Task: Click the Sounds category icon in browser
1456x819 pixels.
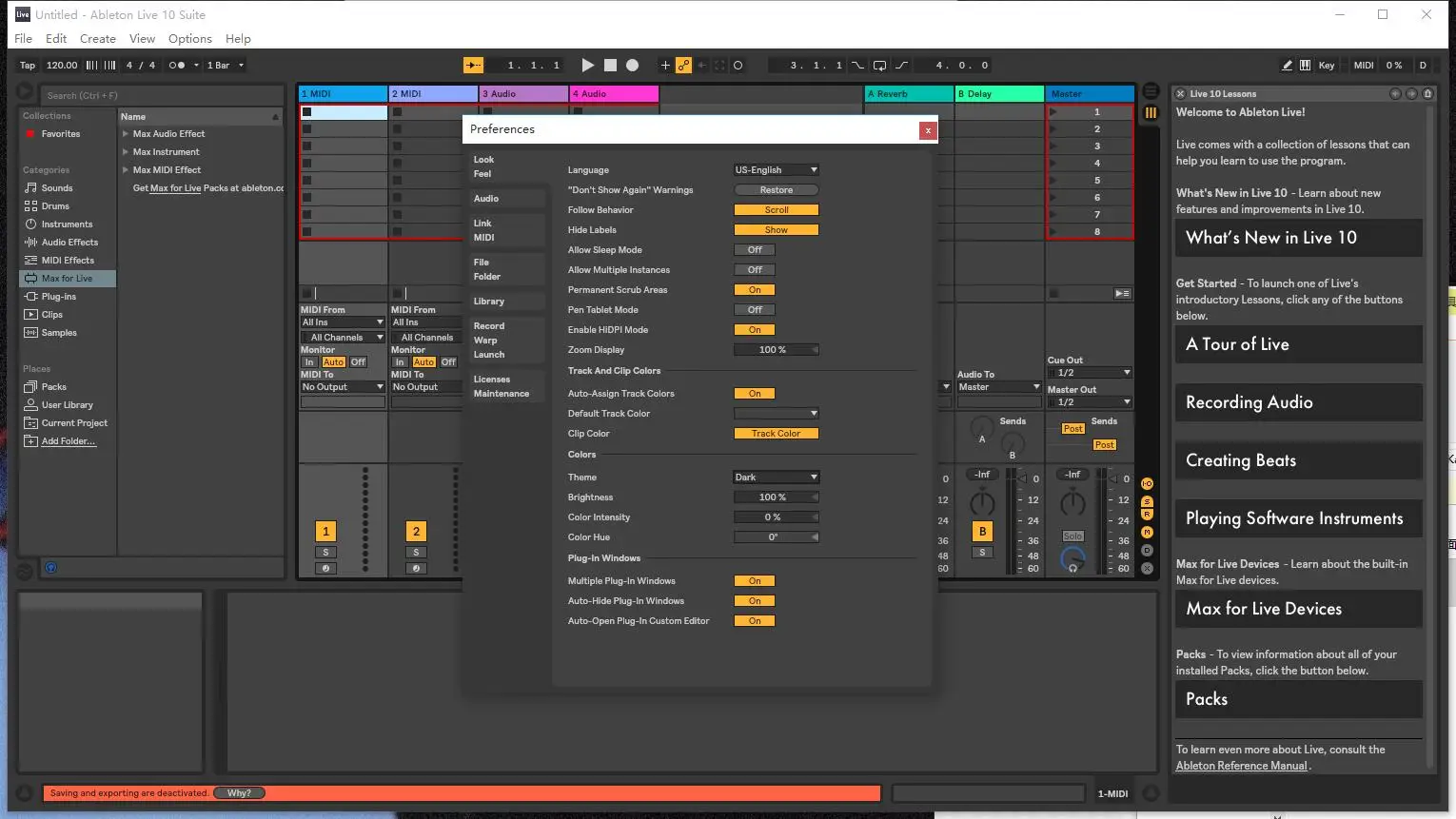Action: click(30, 187)
